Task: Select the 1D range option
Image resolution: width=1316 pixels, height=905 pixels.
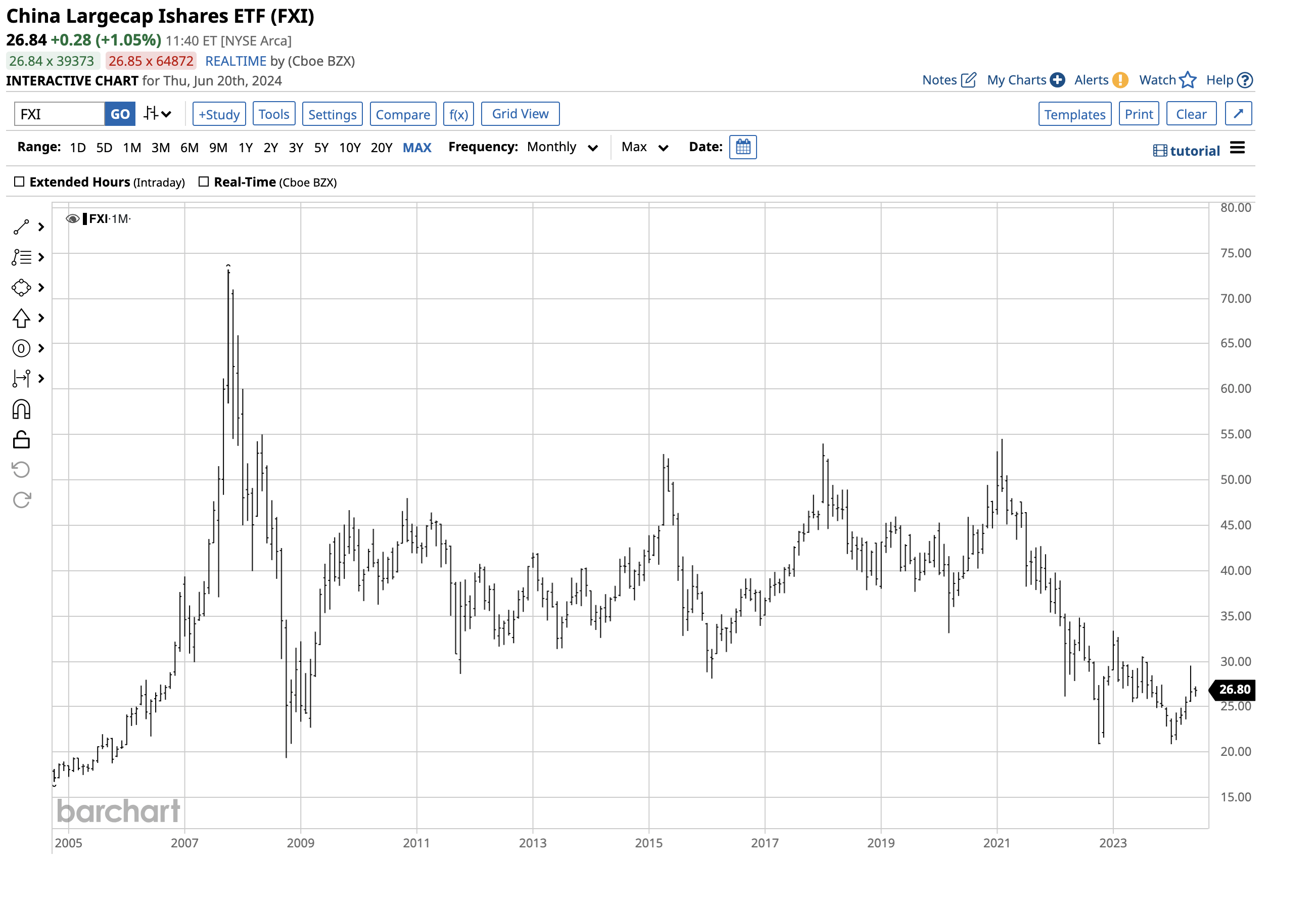Action: pyautogui.click(x=78, y=148)
